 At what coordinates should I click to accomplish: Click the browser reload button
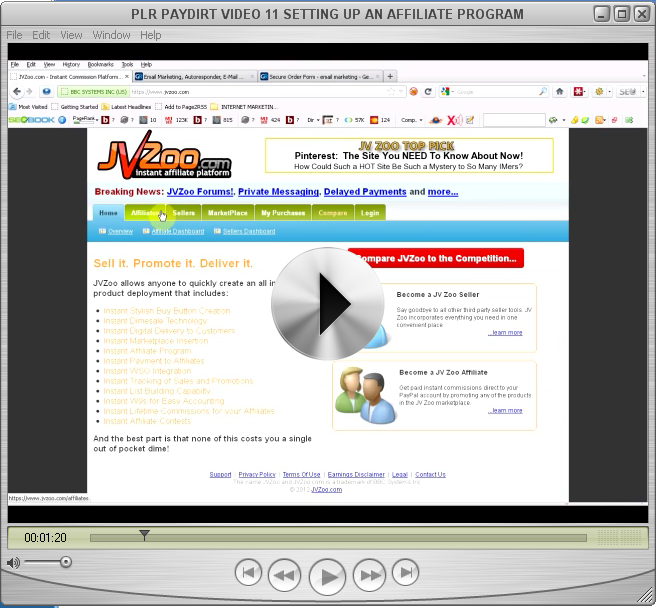(x=428, y=92)
